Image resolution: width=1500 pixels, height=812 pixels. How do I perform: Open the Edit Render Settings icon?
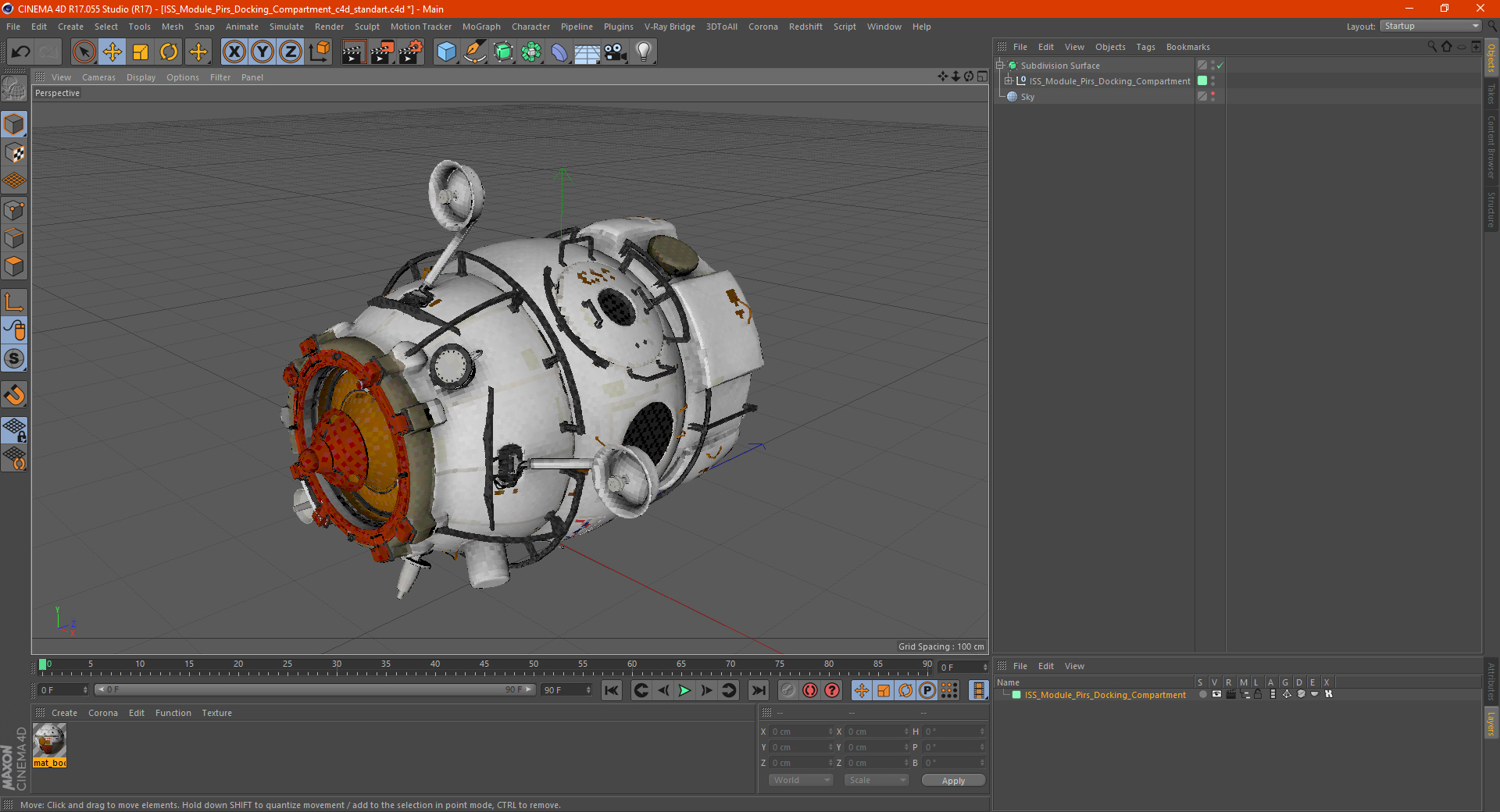click(x=411, y=52)
